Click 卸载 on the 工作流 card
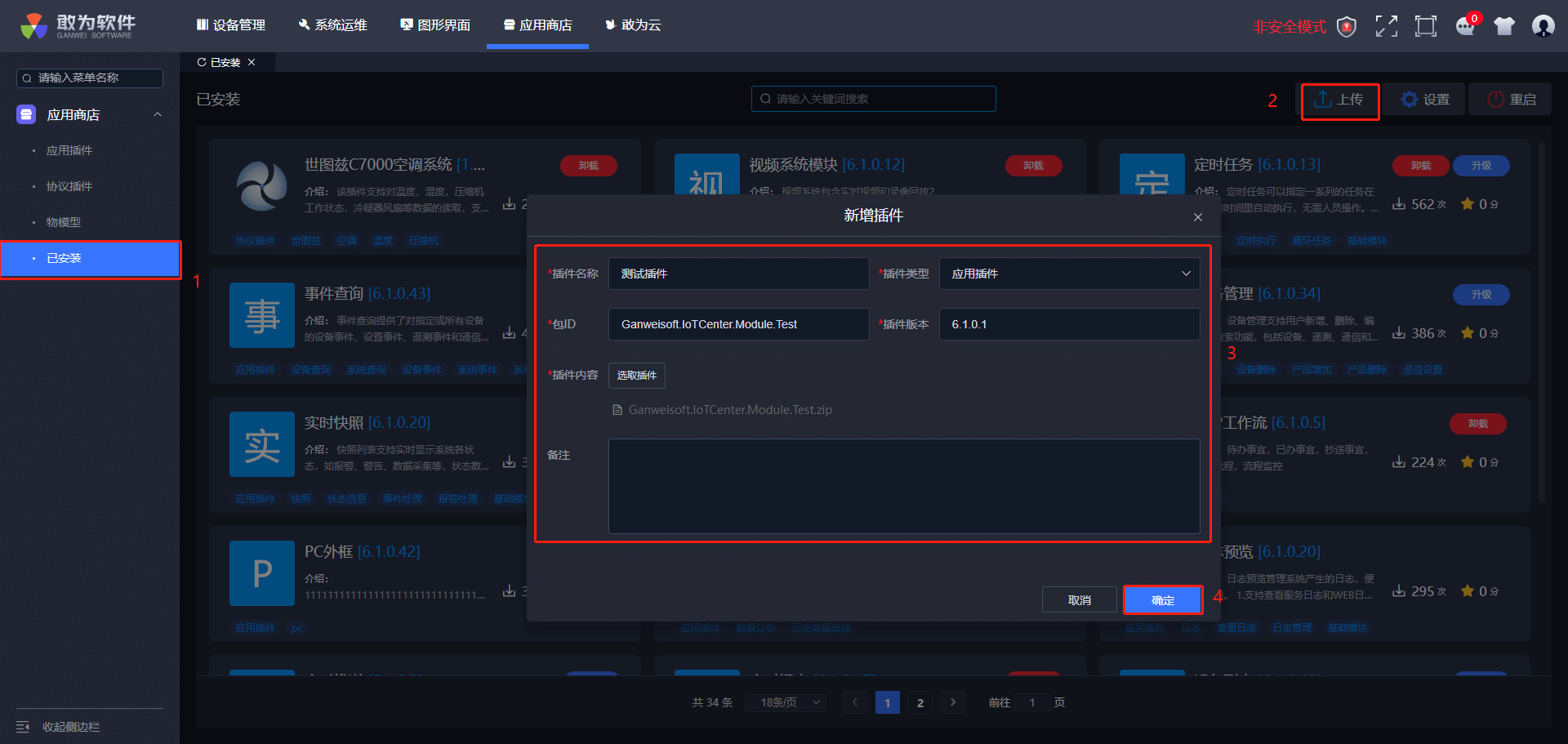1568x744 pixels. (x=1478, y=424)
